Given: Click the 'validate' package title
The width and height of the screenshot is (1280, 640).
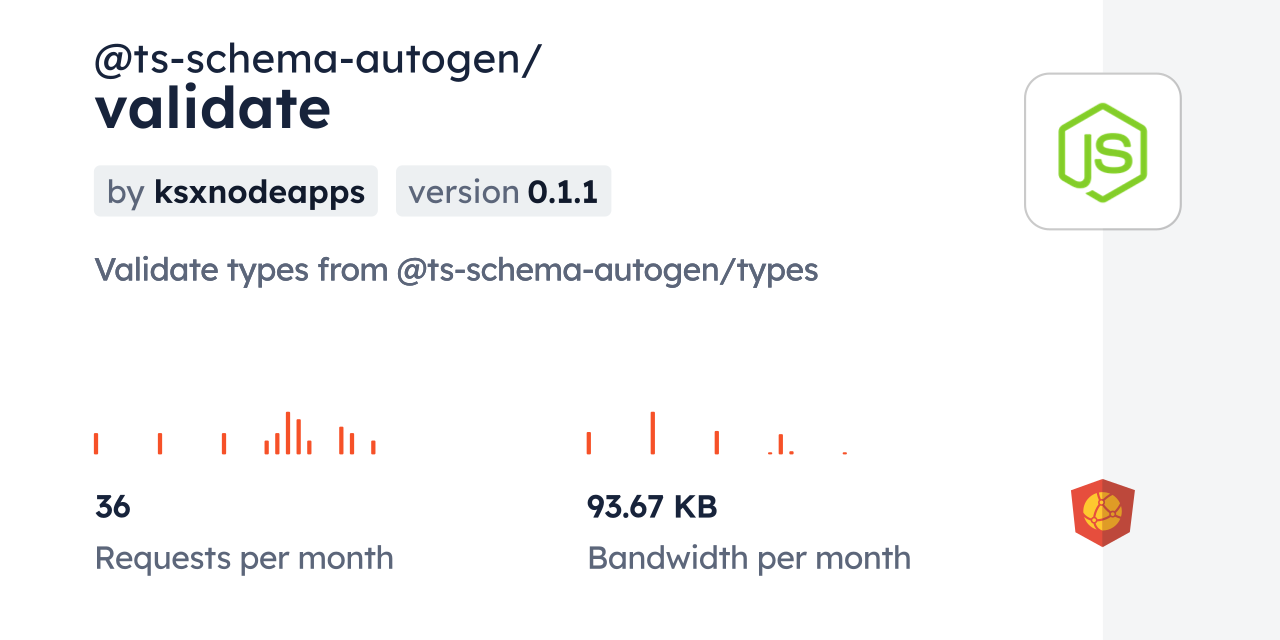Looking at the screenshot, I should (x=212, y=109).
